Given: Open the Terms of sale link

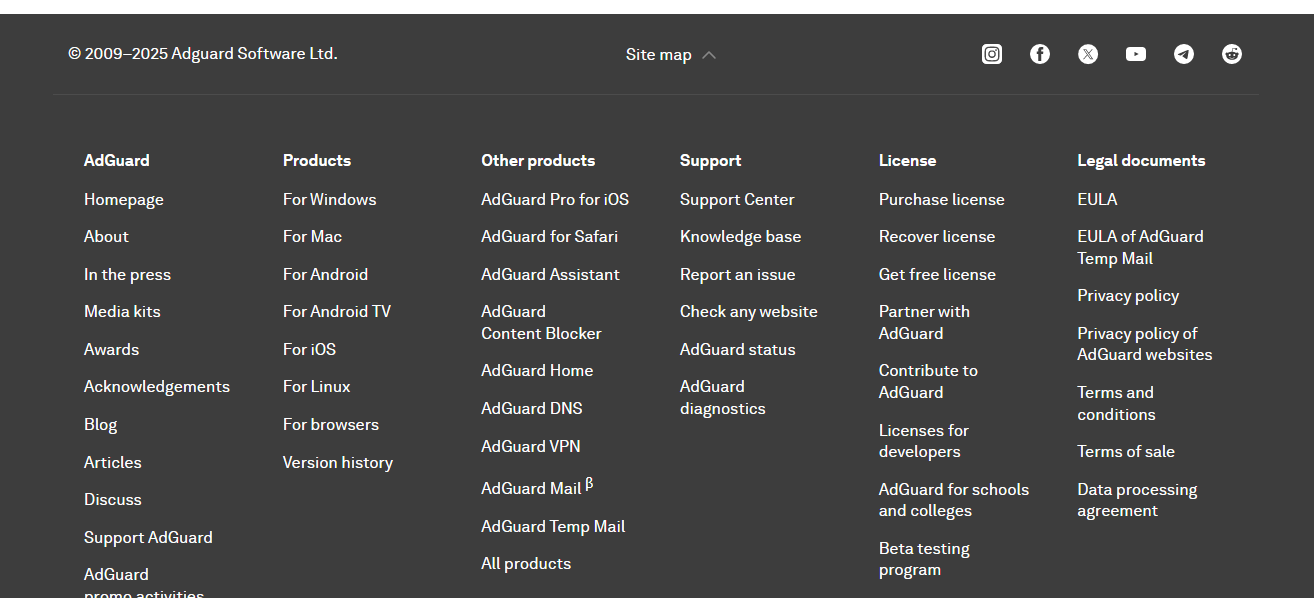Looking at the screenshot, I should (1126, 452).
